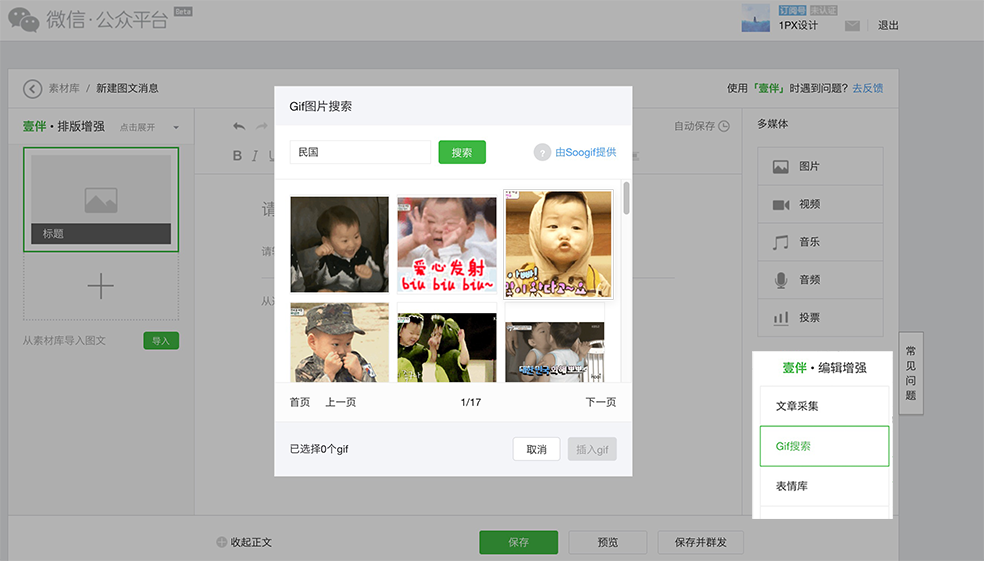Select the 爱心发射 biu biu gif thumbnail
984x561 pixels.
coord(447,245)
